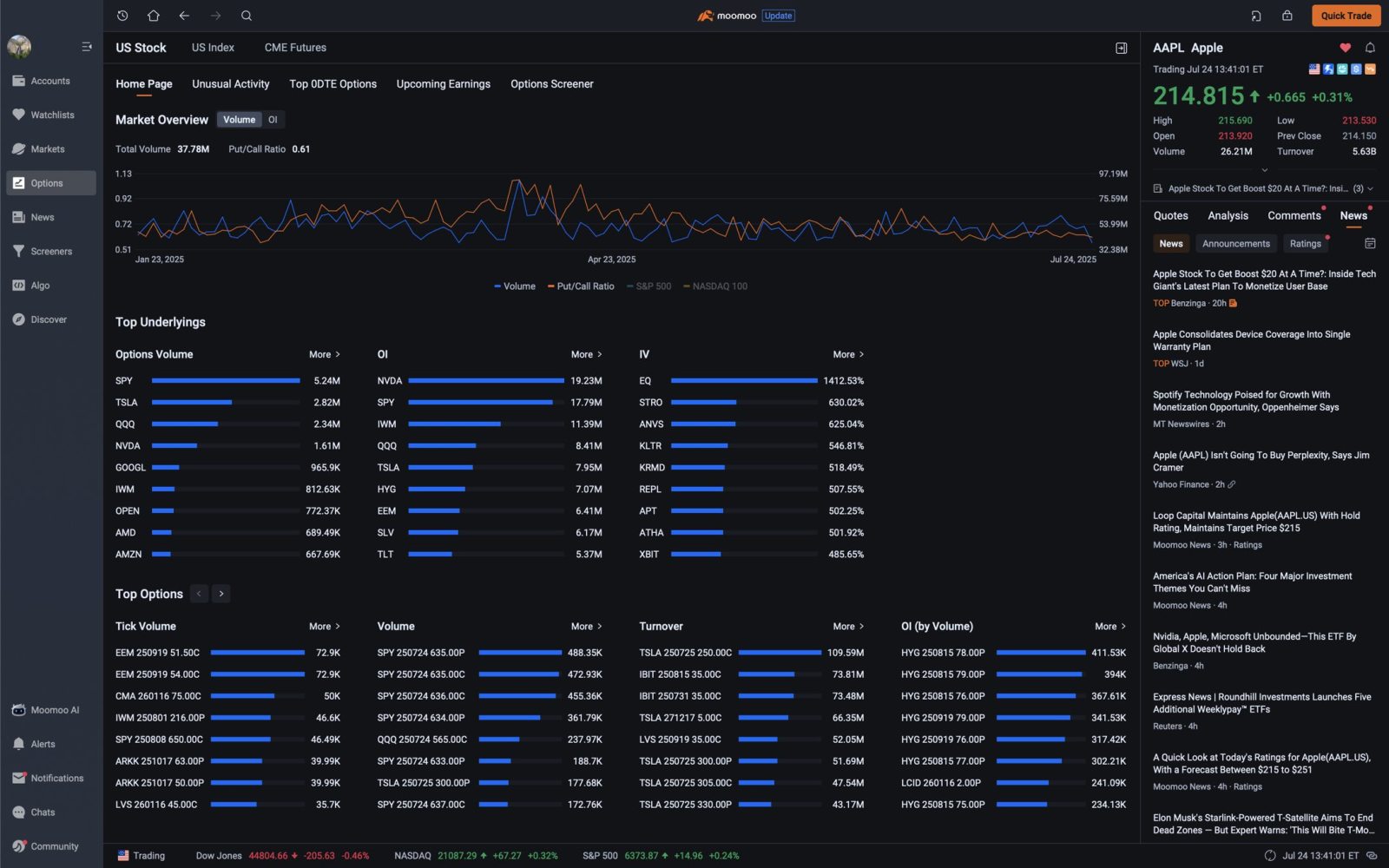Screen dimensions: 1389x868
Task: Switch to the US Index tab
Action: 213,48
